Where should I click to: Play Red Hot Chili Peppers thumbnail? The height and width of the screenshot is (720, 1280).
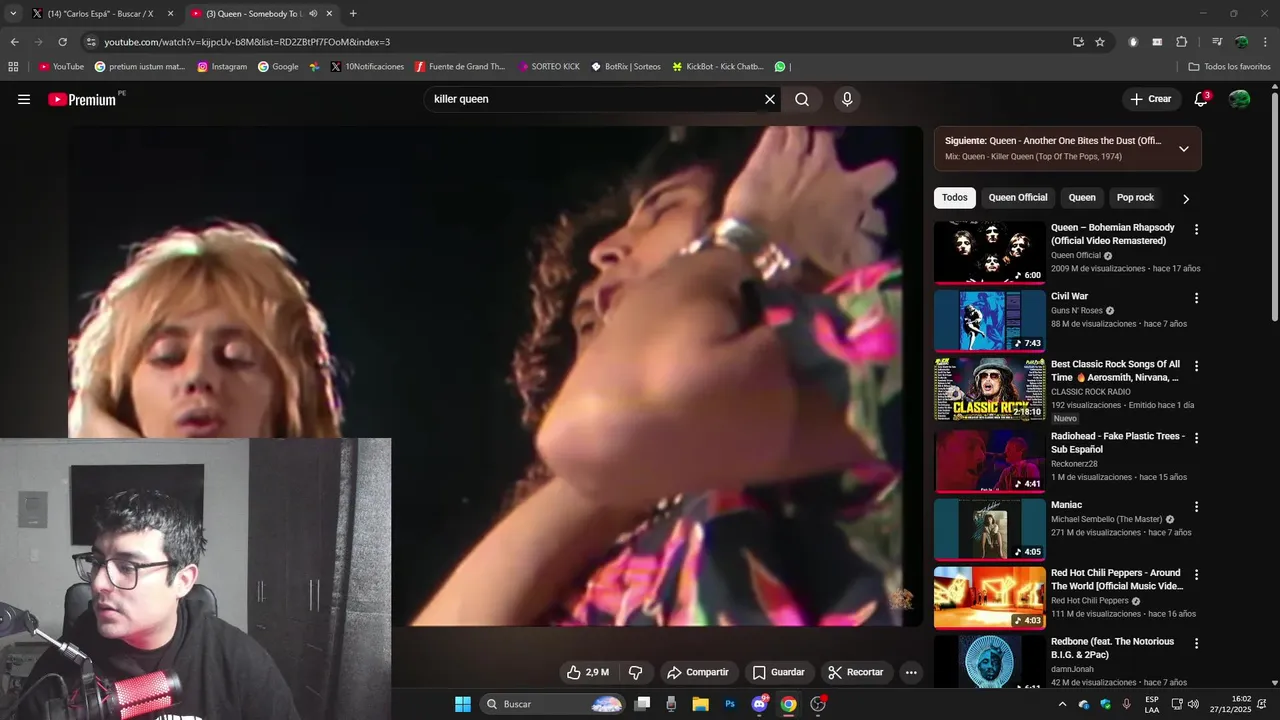[x=989, y=598]
